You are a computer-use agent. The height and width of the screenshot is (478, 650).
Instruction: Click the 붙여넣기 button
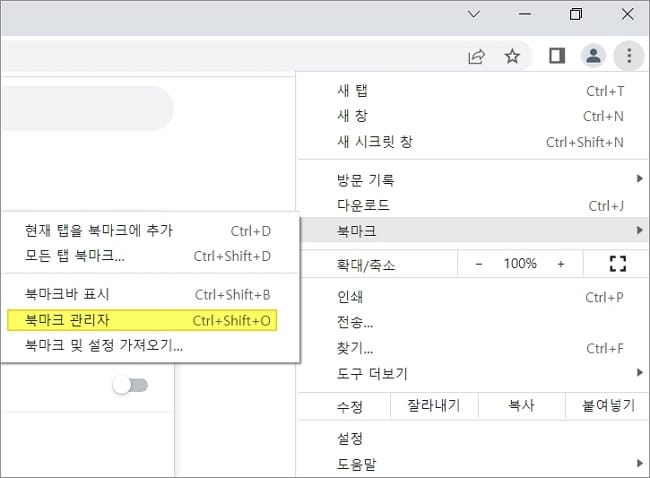coord(608,405)
